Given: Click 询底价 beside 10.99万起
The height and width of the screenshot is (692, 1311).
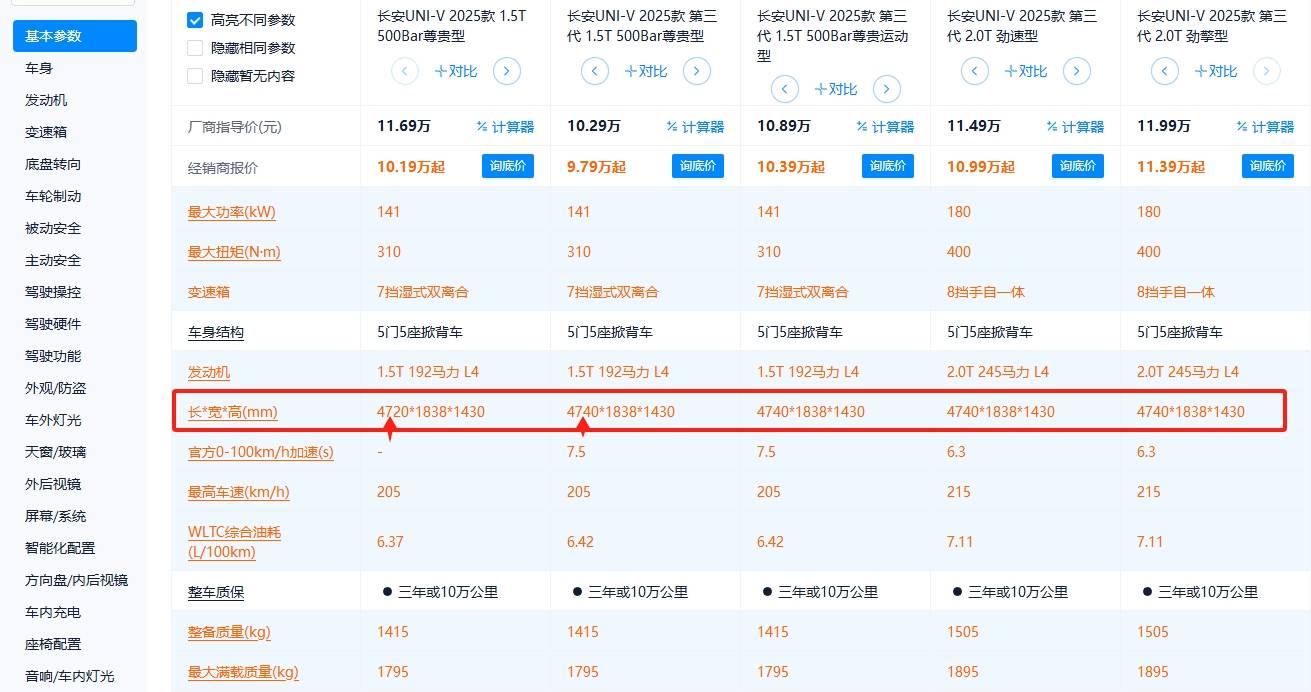Looking at the screenshot, I should point(1078,166).
